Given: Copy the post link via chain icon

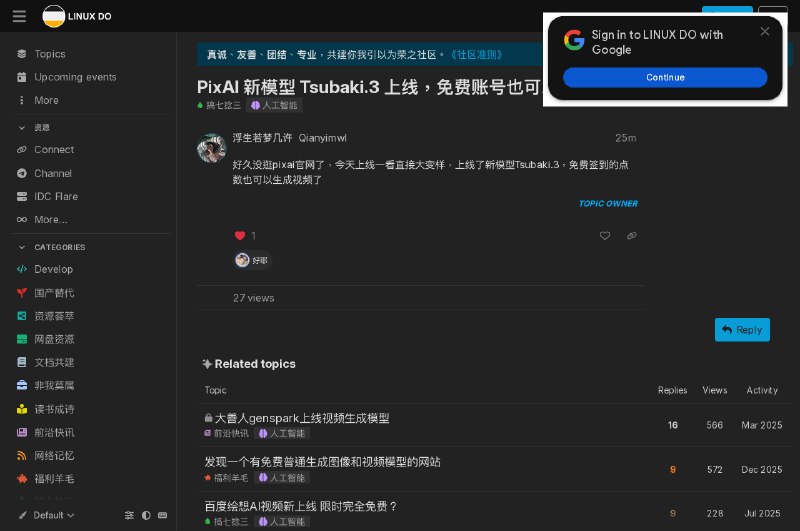Looking at the screenshot, I should coord(632,236).
